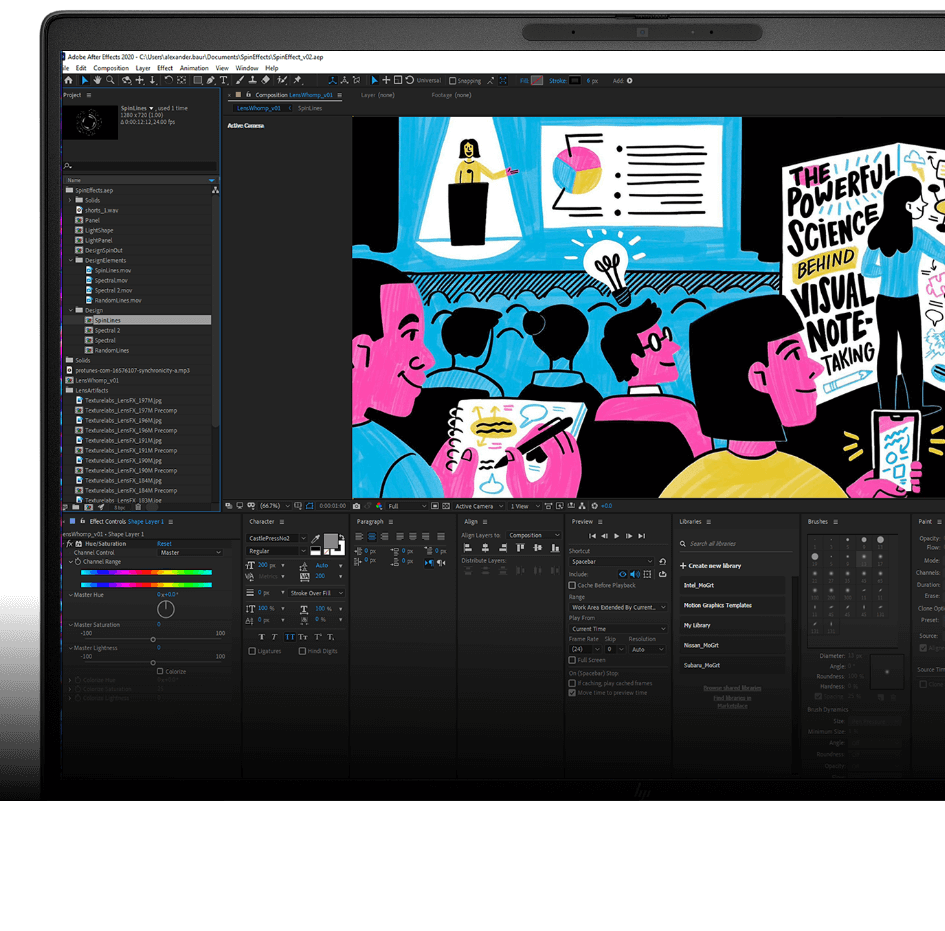The image size is (945, 931).
Task: Jump to first frame in Preview
Action: (x=592, y=536)
